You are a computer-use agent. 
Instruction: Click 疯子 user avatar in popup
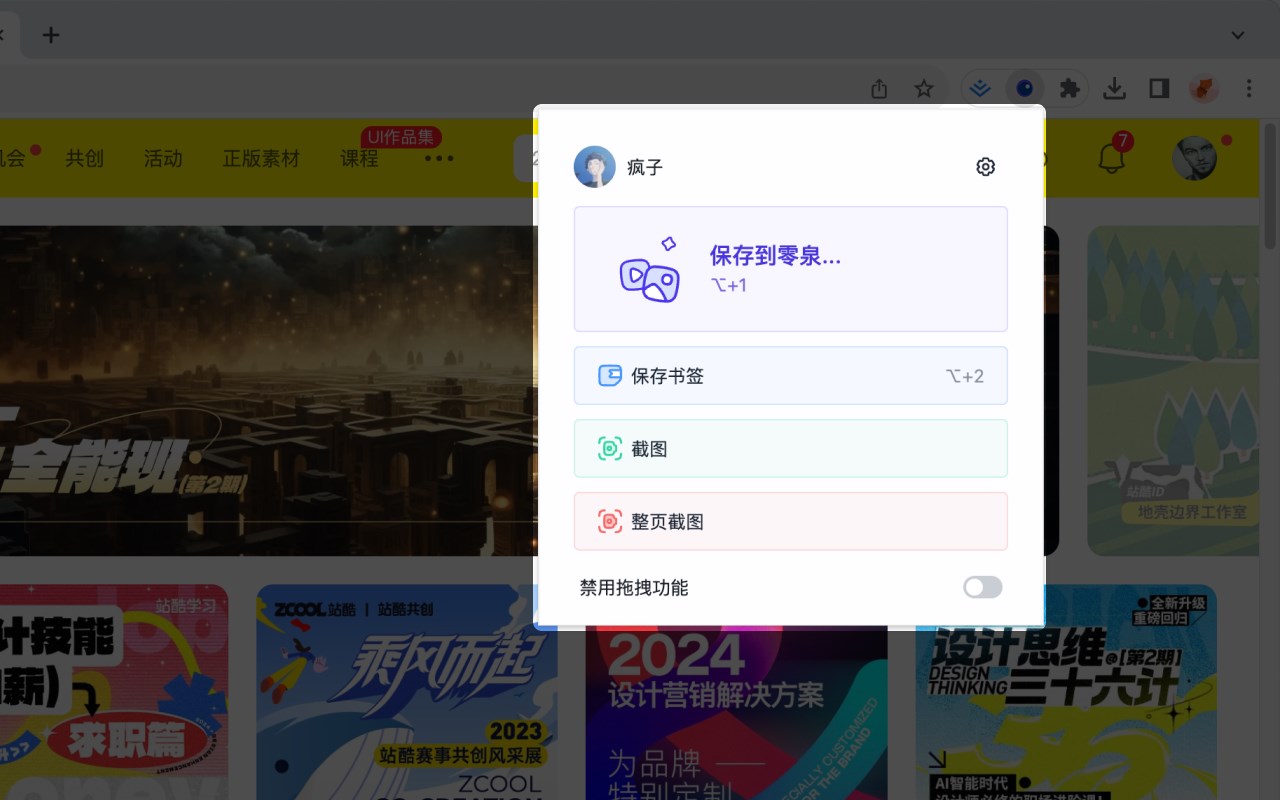click(594, 167)
